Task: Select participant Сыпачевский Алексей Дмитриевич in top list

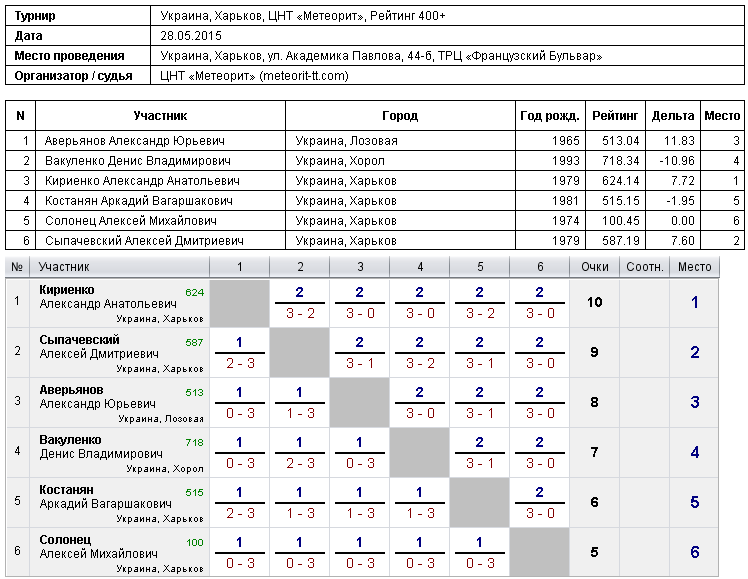Action: pos(144,241)
